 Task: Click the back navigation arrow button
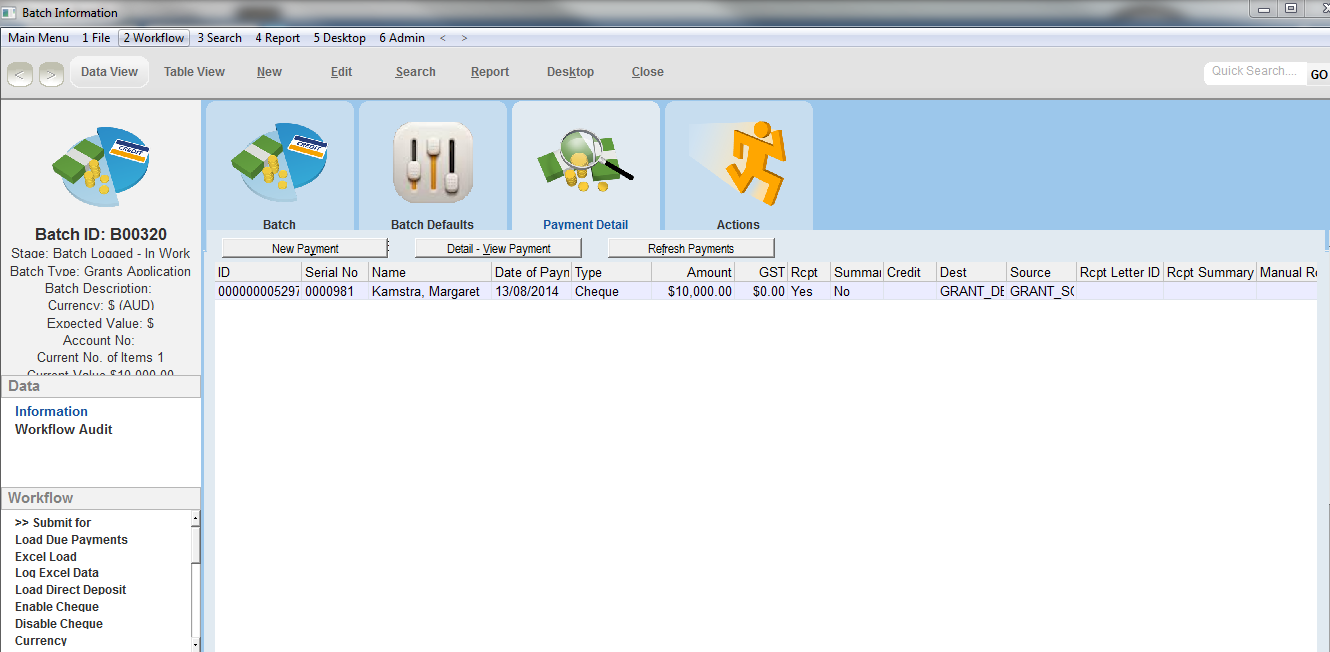coord(21,74)
